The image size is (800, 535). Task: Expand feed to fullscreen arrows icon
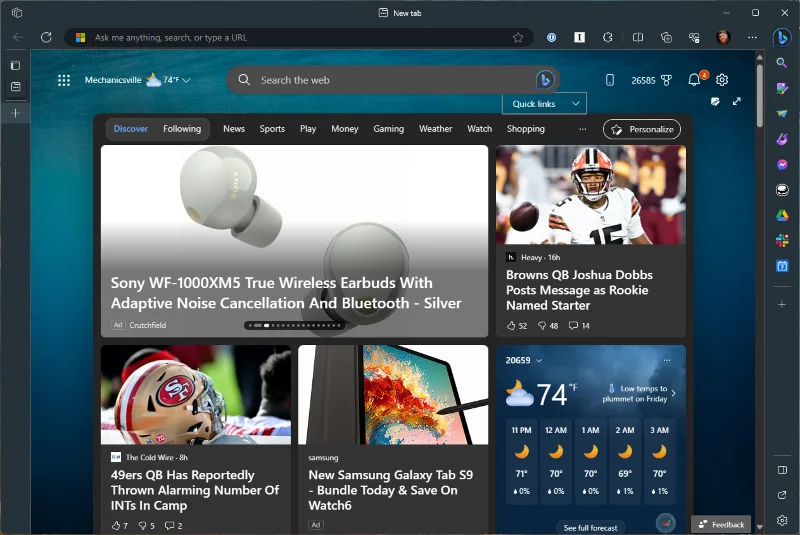click(737, 101)
